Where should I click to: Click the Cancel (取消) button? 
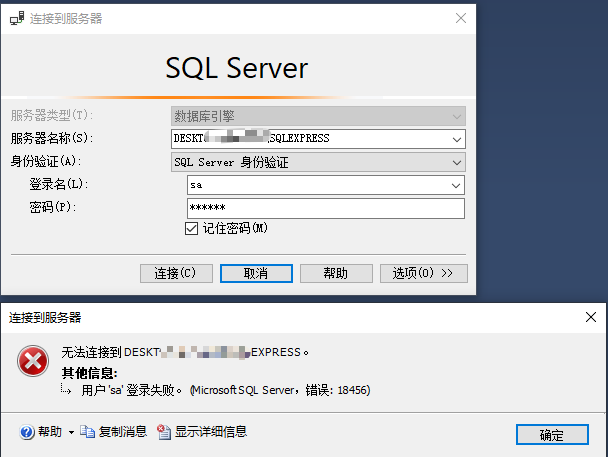[256, 273]
